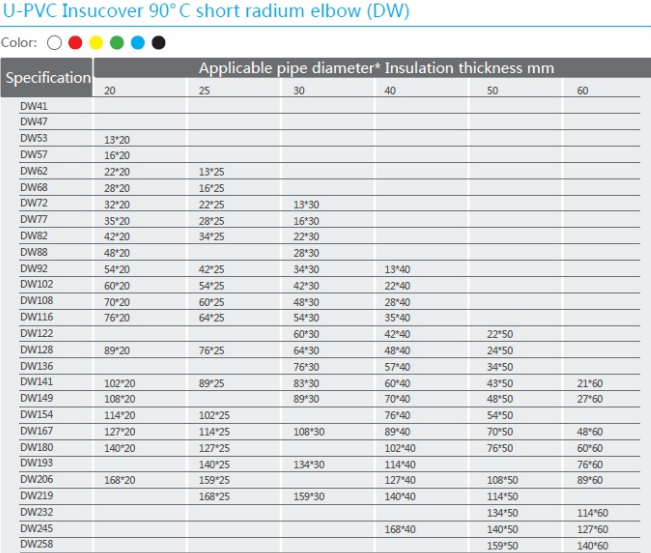The height and width of the screenshot is (553, 651).
Task: Select the DW141 row label
Action: 36,382
